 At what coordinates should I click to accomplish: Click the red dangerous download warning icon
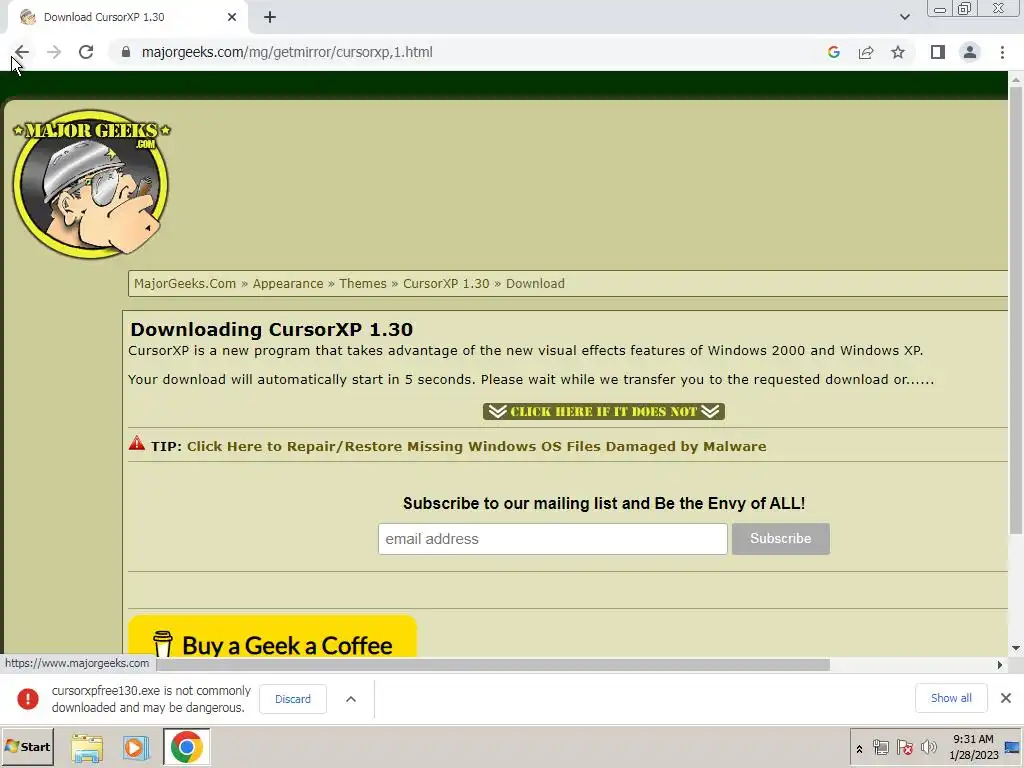pyautogui.click(x=27, y=699)
